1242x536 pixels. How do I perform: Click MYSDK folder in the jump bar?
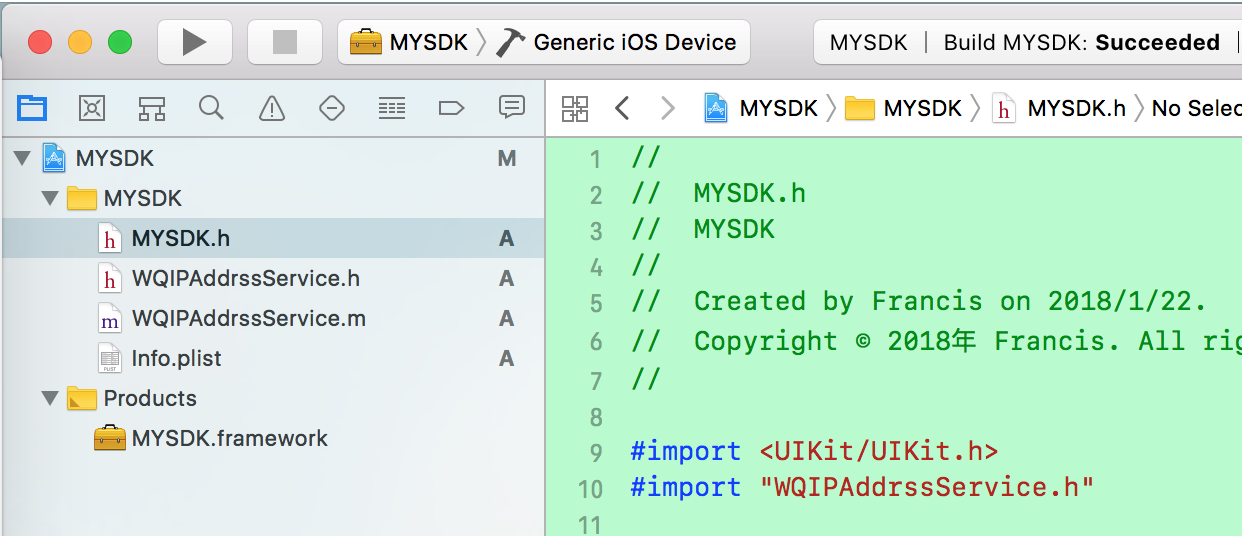pyautogui.click(x=904, y=108)
